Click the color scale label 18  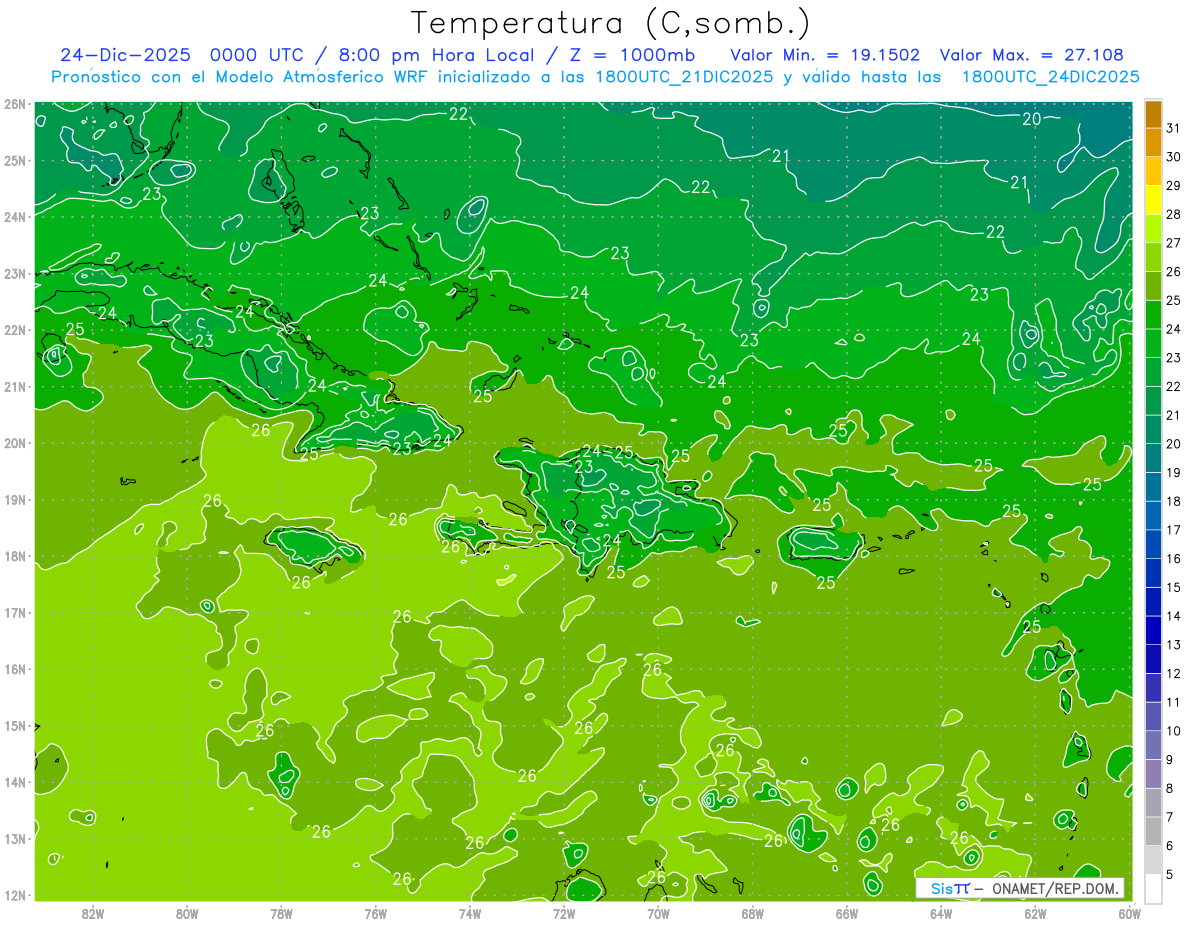click(x=1173, y=501)
